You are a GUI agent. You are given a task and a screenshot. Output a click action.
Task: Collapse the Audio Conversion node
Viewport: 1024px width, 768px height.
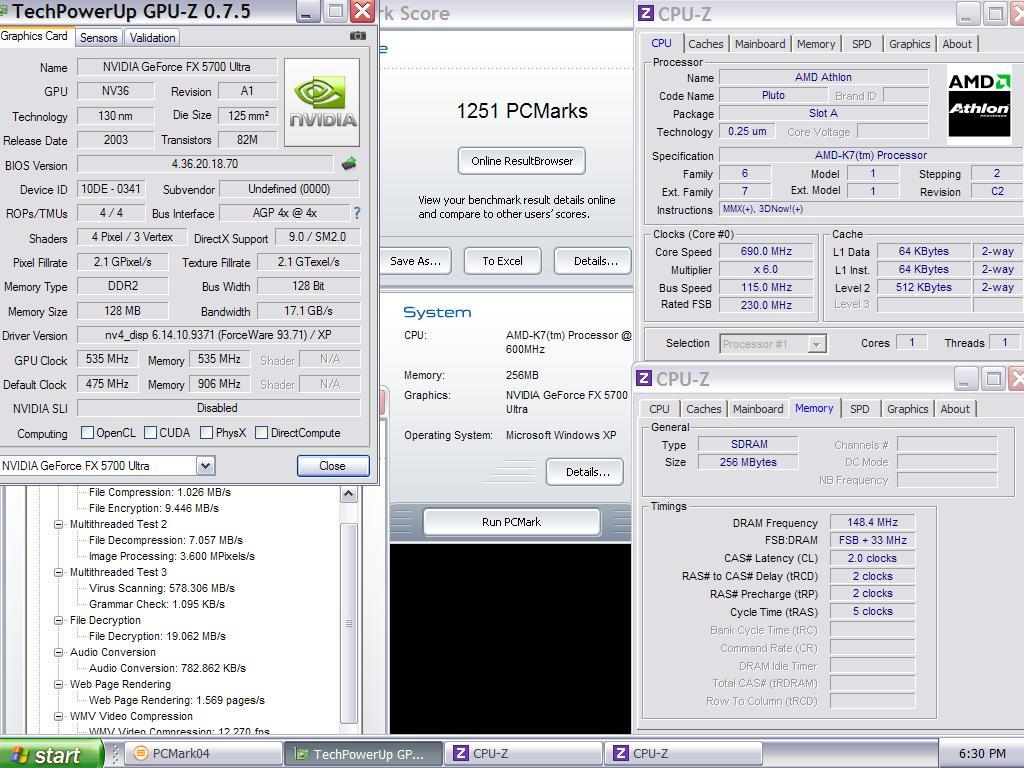click(58, 652)
